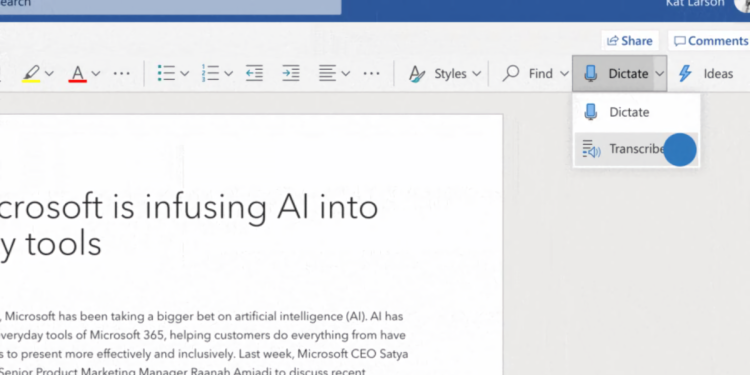The height and width of the screenshot is (375, 750).
Task: Expand the Styles dropdown chevron
Action: 476,74
